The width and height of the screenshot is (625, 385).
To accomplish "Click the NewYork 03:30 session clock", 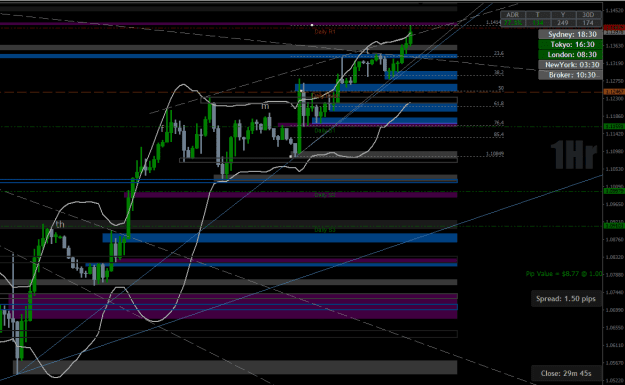I will (570, 65).
